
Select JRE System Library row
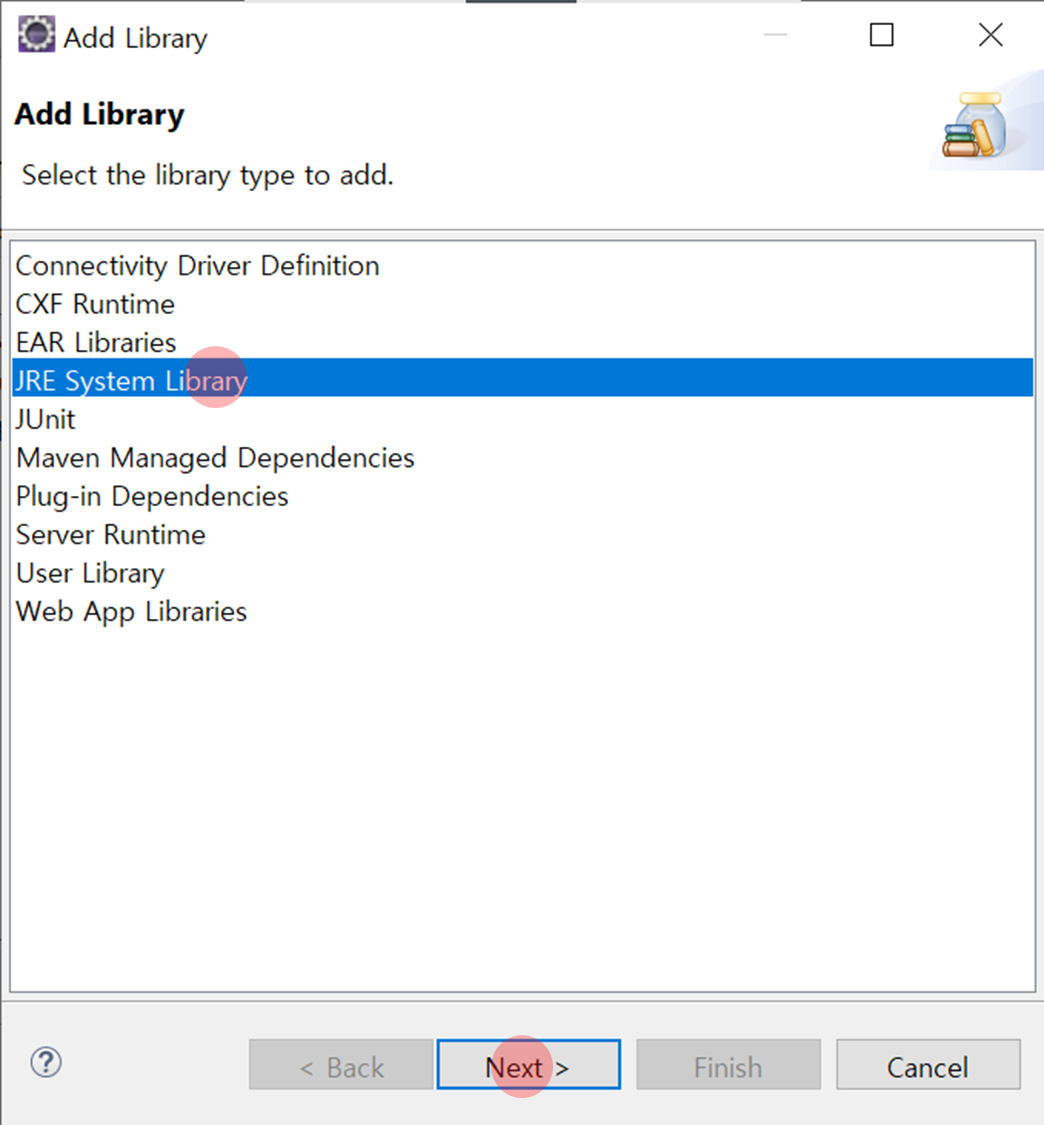coord(522,377)
